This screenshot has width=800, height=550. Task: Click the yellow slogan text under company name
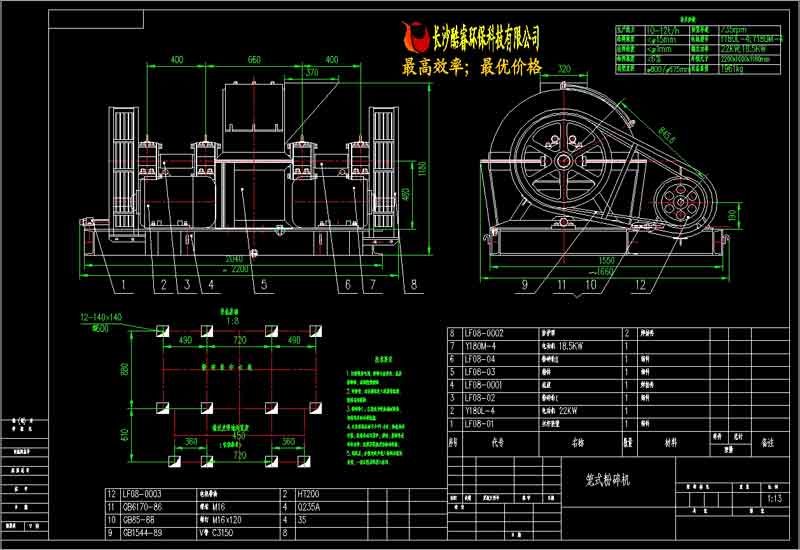pyautogui.click(x=470, y=67)
